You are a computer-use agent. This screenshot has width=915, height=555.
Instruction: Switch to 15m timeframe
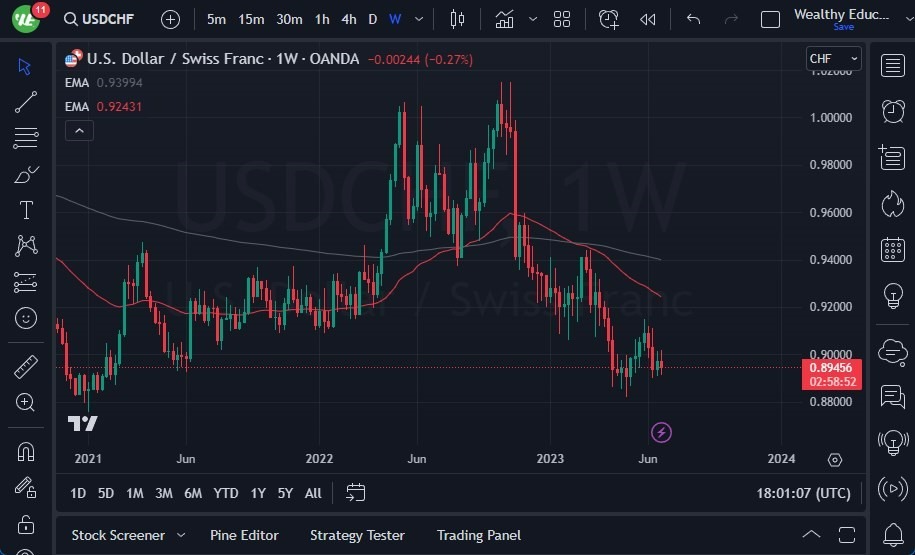[x=251, y=19]
